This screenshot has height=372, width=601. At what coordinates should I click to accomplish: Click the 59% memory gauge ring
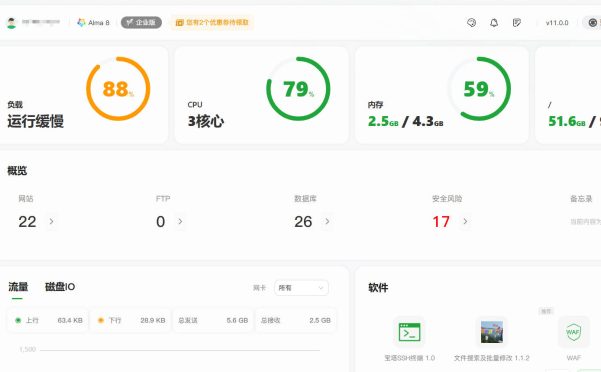[x=479, y=89]
